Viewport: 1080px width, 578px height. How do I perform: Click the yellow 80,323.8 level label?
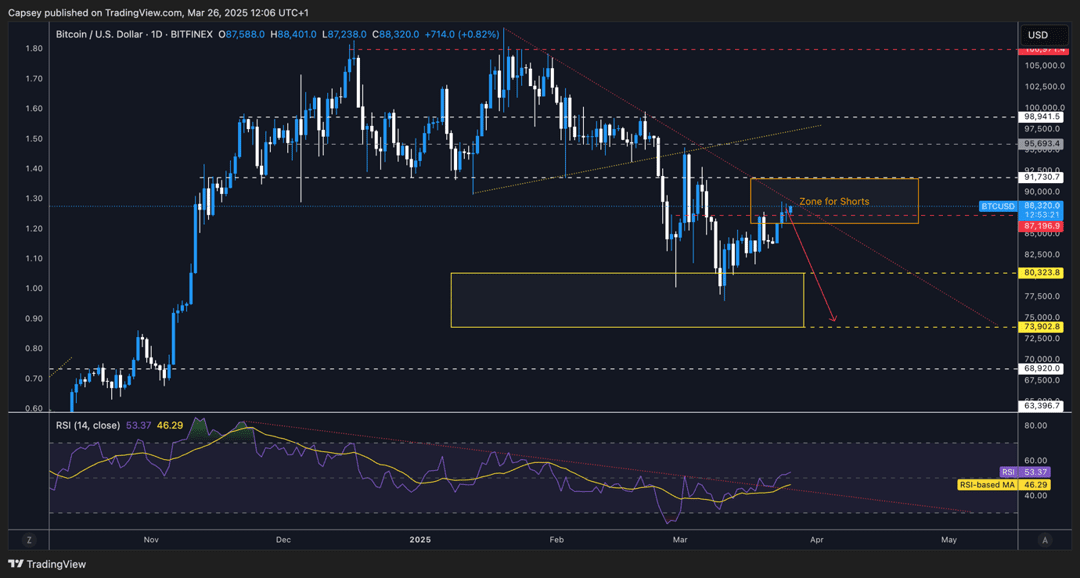coord(1041,273)
